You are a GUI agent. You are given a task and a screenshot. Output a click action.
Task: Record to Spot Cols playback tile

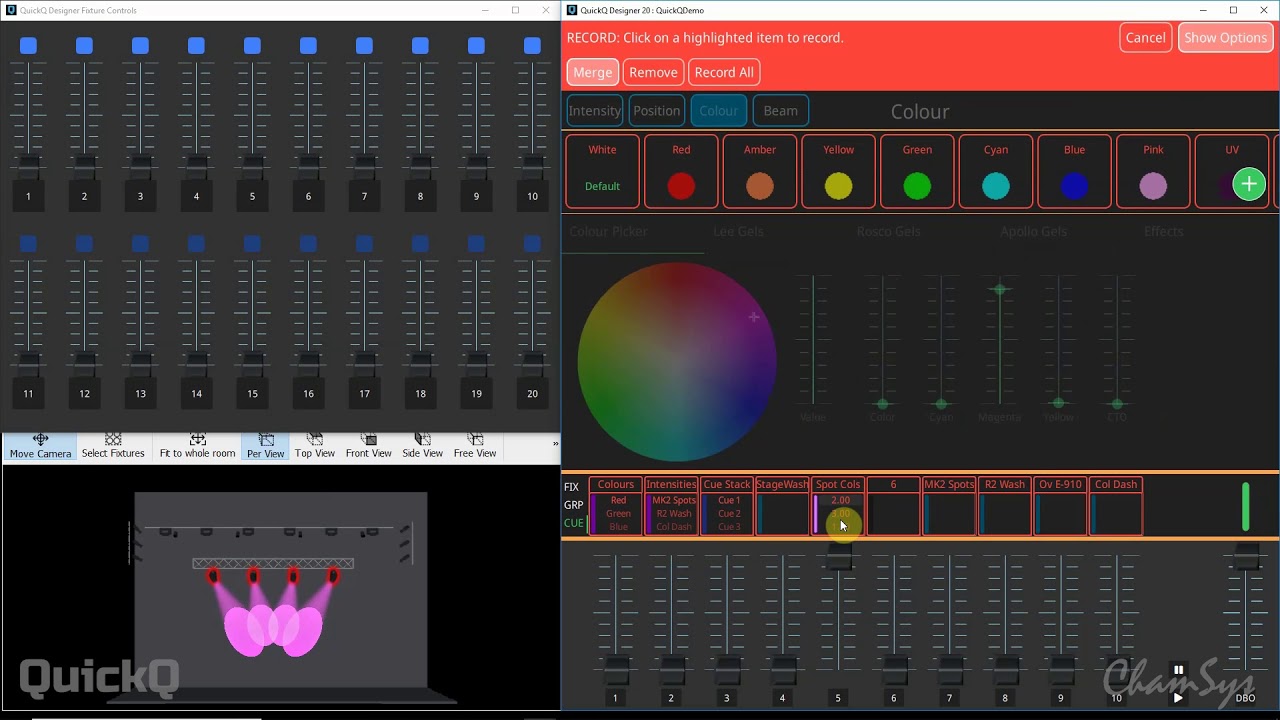pyautogui.click(x=838, y=506)
